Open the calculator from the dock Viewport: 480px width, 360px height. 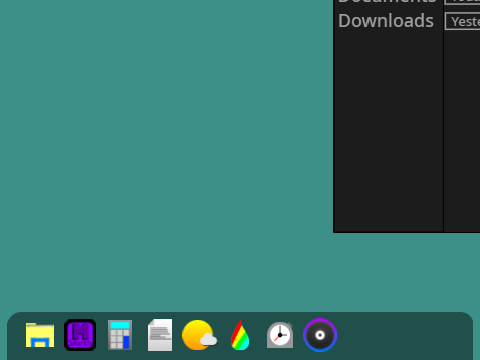click(x=120, y=335)
